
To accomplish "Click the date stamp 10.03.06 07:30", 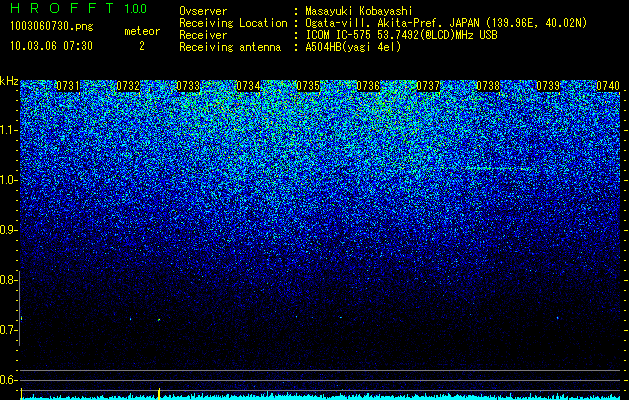I will pos(51,46).
